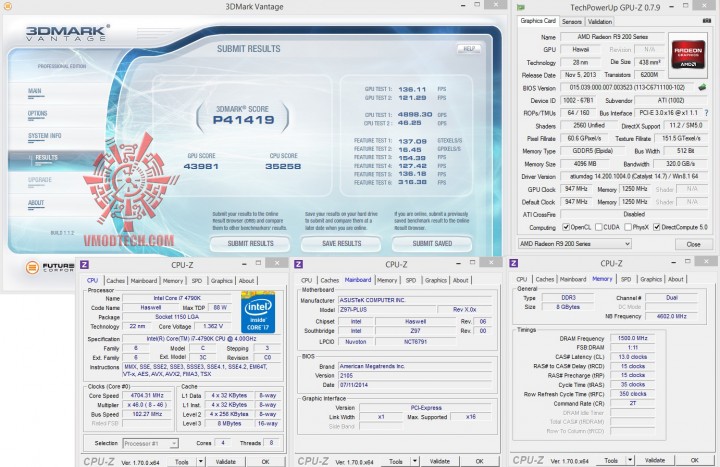
Task: Click Validate in CPU-Z CPU window
Action: (225, 461)
